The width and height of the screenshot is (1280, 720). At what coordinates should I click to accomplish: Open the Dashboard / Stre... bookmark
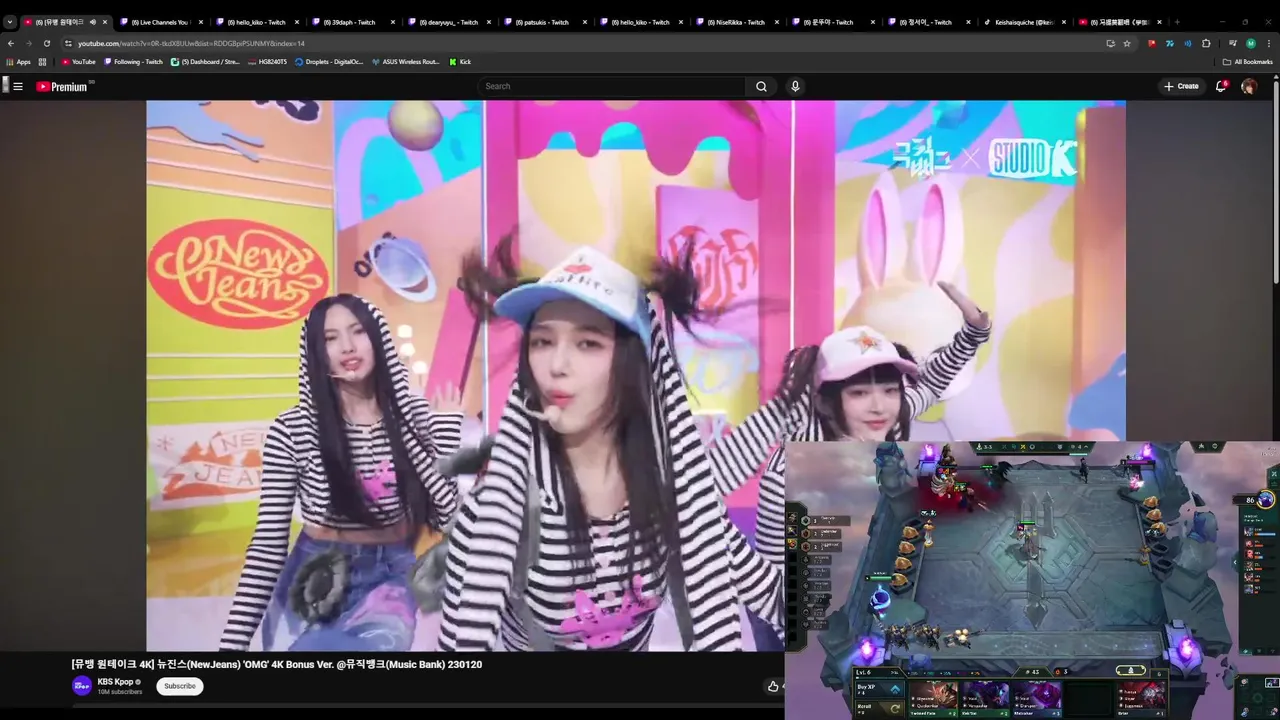[205, 62]
